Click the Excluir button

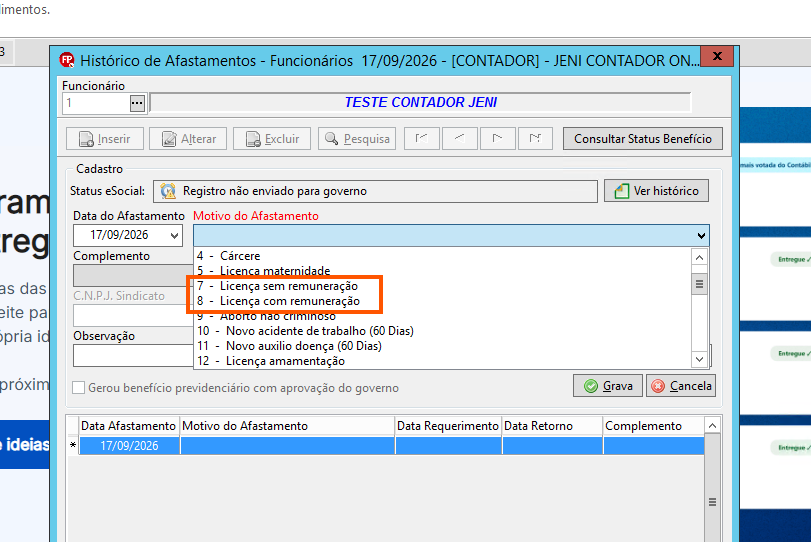click(272, 139)
